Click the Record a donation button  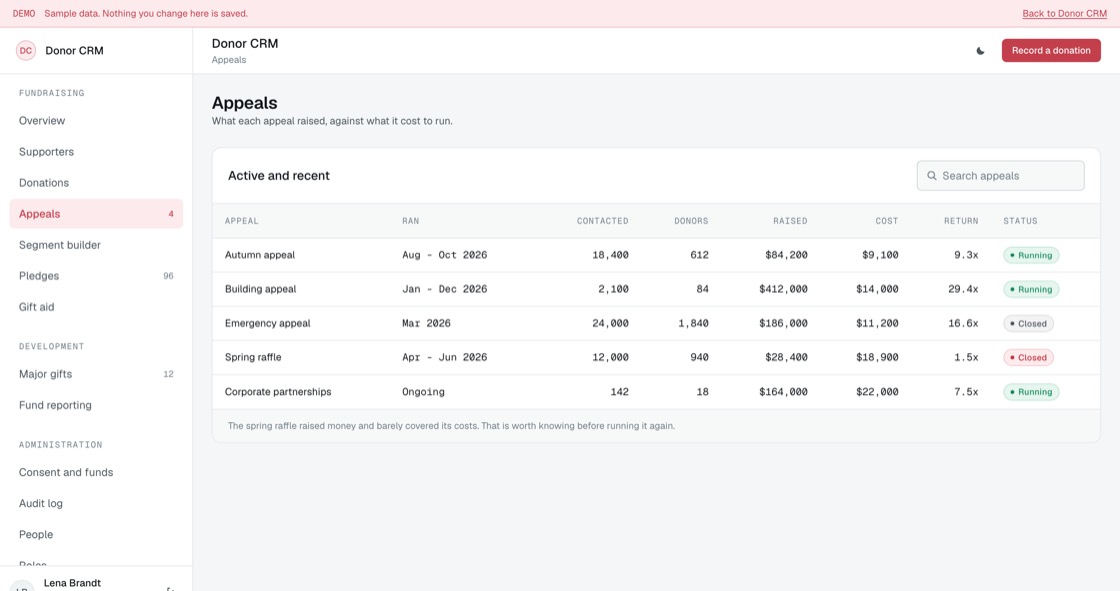1051,51
